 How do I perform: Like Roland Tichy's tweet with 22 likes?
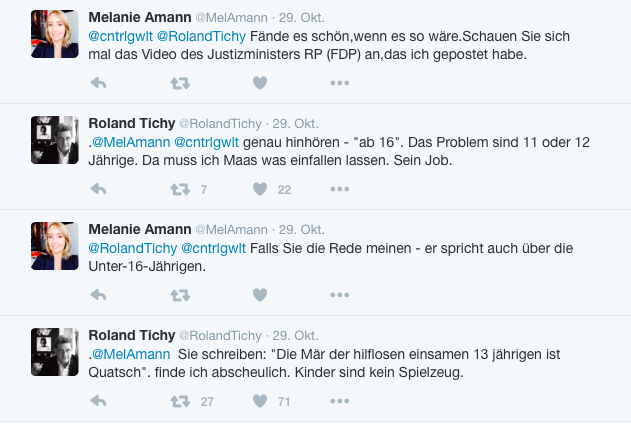260,189
